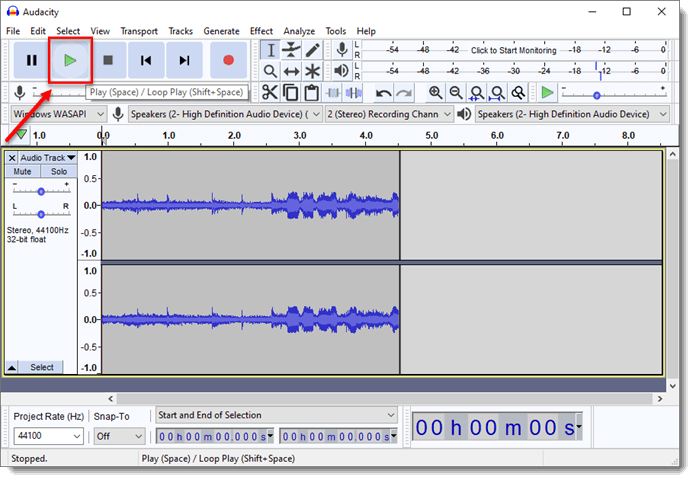Collapse the track with the up arrow

coord(12,368)
